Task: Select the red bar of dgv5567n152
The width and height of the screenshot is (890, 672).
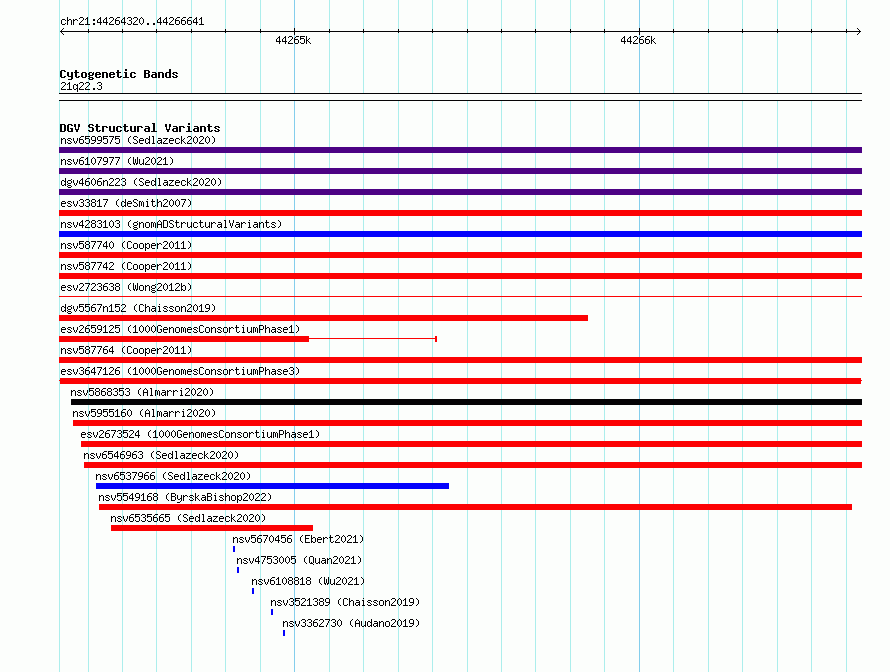Action: (324, 318)
